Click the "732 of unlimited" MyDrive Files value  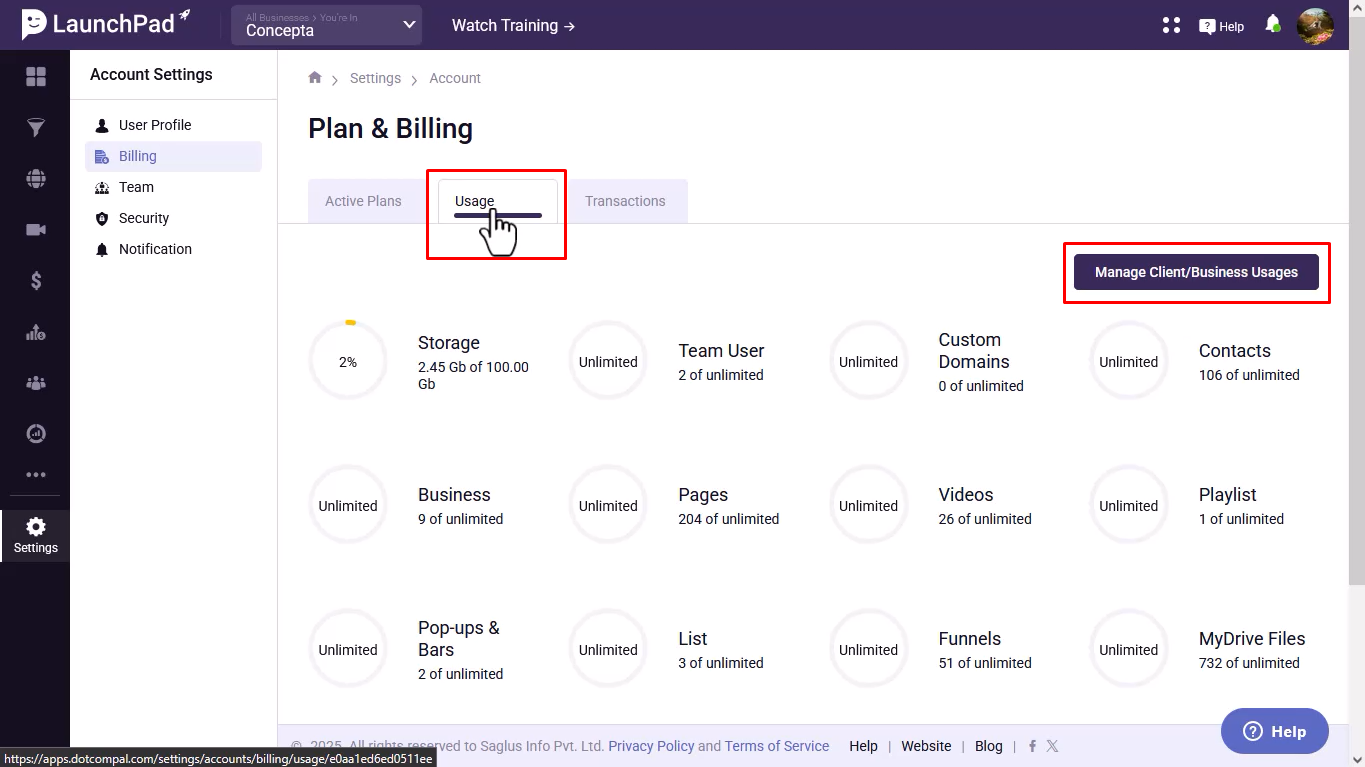(1249, 663)
